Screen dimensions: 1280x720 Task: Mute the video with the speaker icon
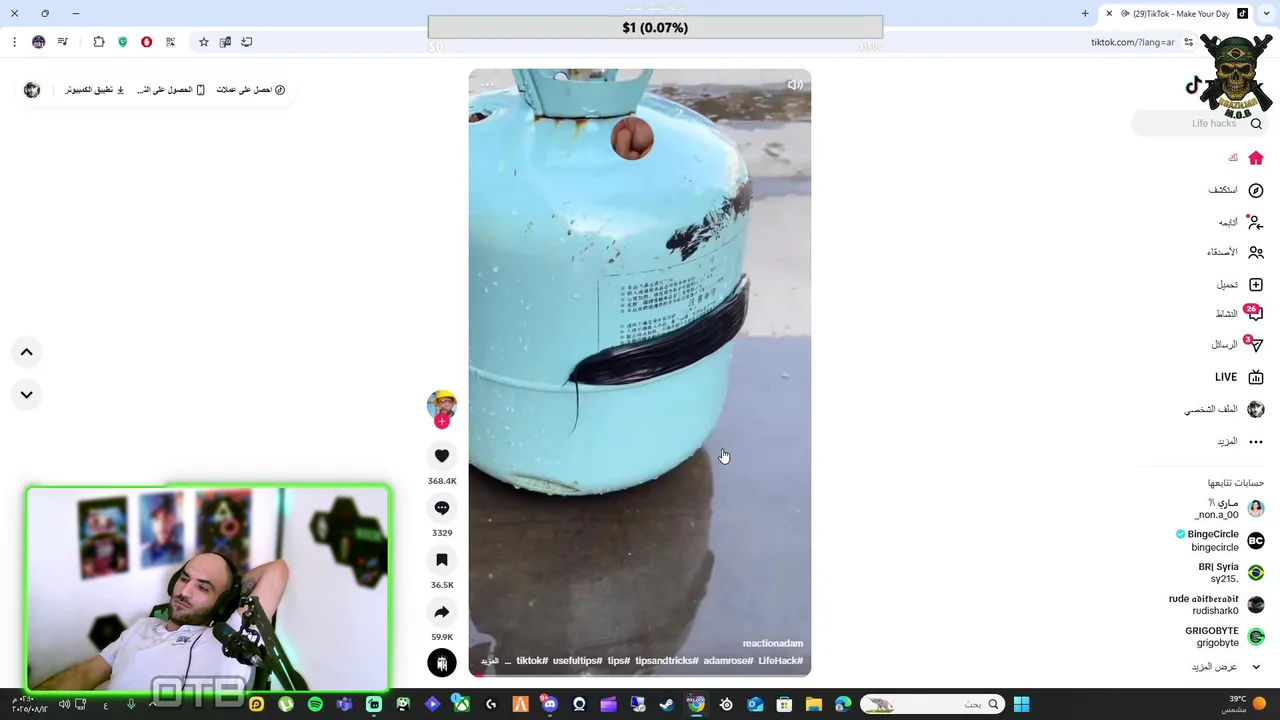point(795,85)
